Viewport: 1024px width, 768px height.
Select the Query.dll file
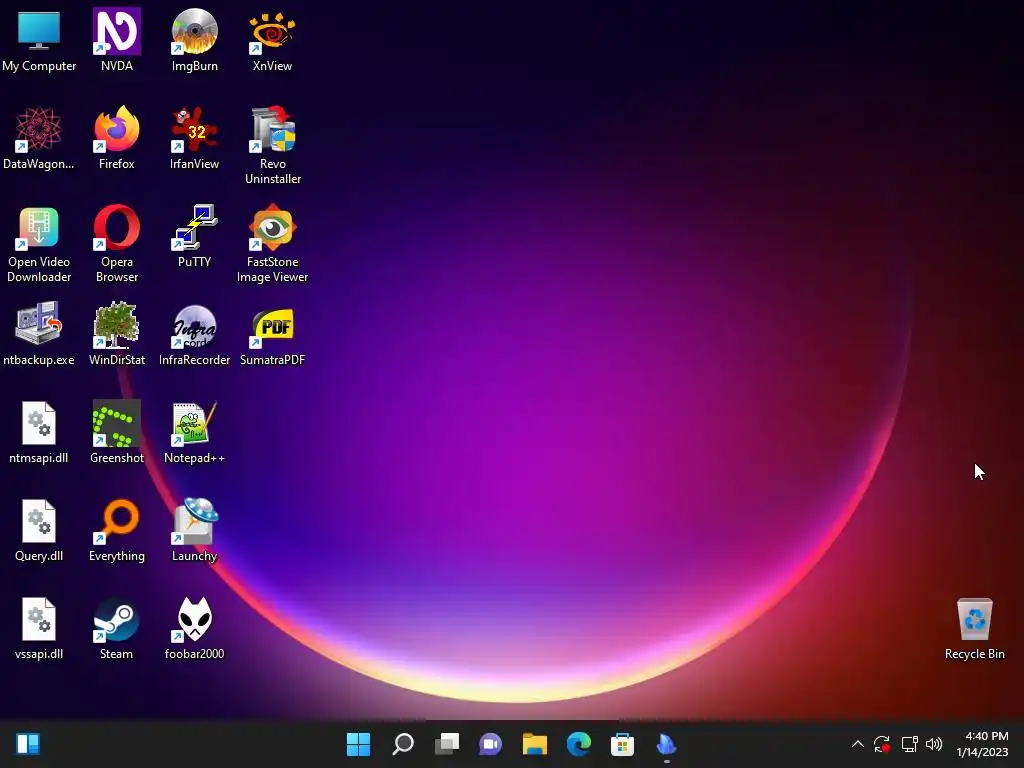click(39, 530)
